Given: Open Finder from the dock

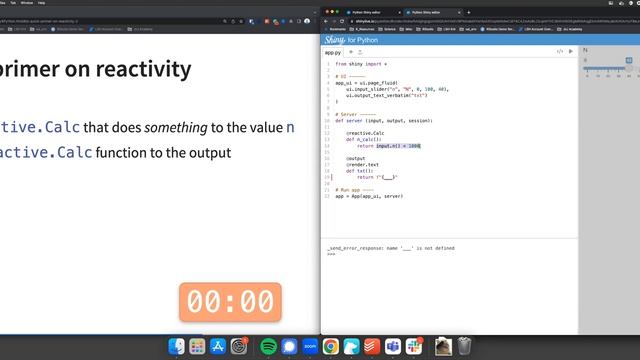Looking at the screenshot, I should (176, 347).
